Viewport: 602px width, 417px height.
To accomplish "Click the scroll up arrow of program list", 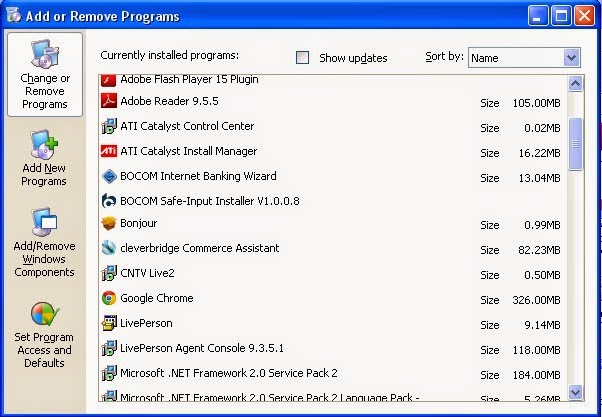I will pos(575,83).
